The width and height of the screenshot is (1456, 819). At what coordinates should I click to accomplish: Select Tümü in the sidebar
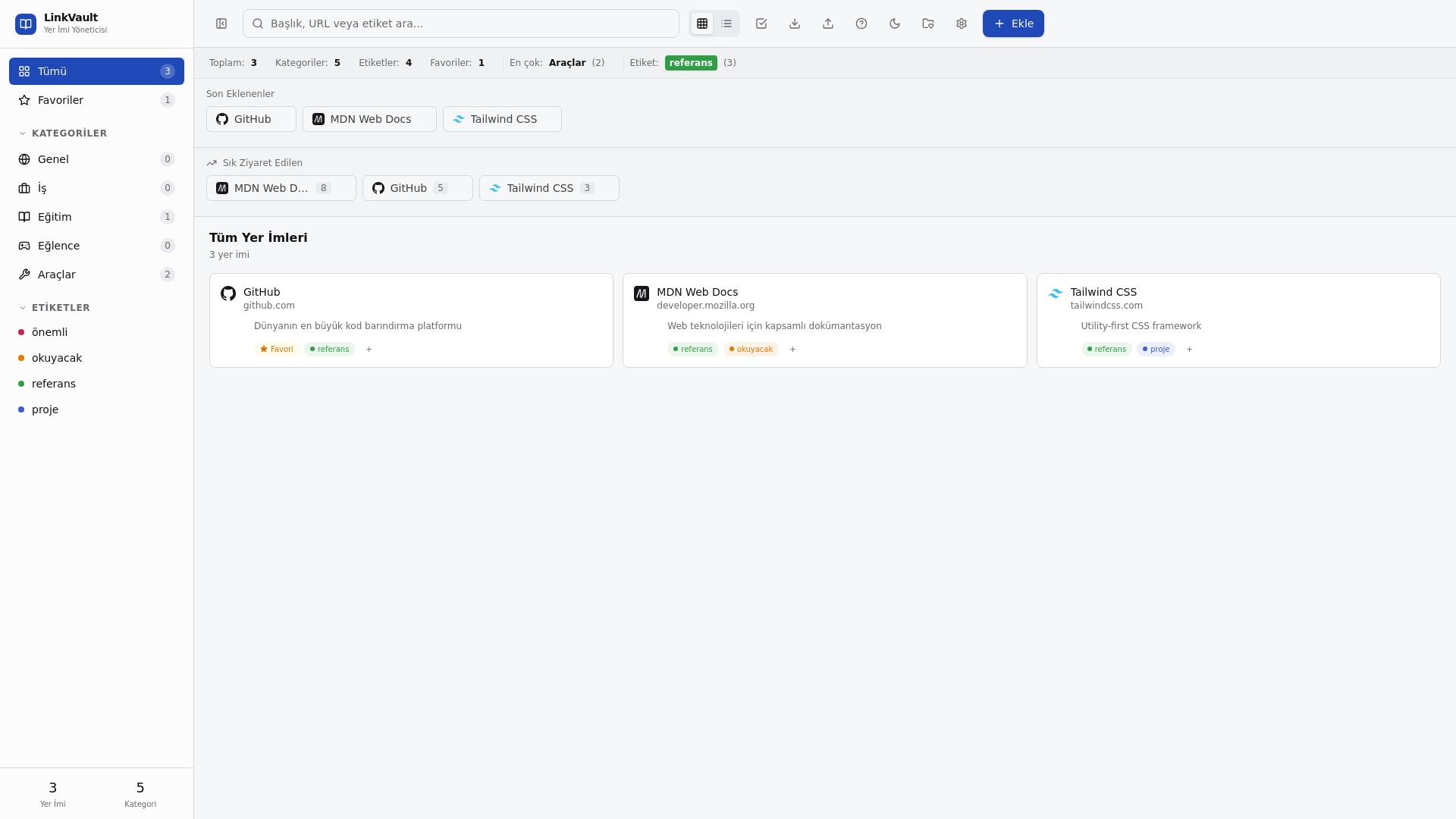(96, 71)
